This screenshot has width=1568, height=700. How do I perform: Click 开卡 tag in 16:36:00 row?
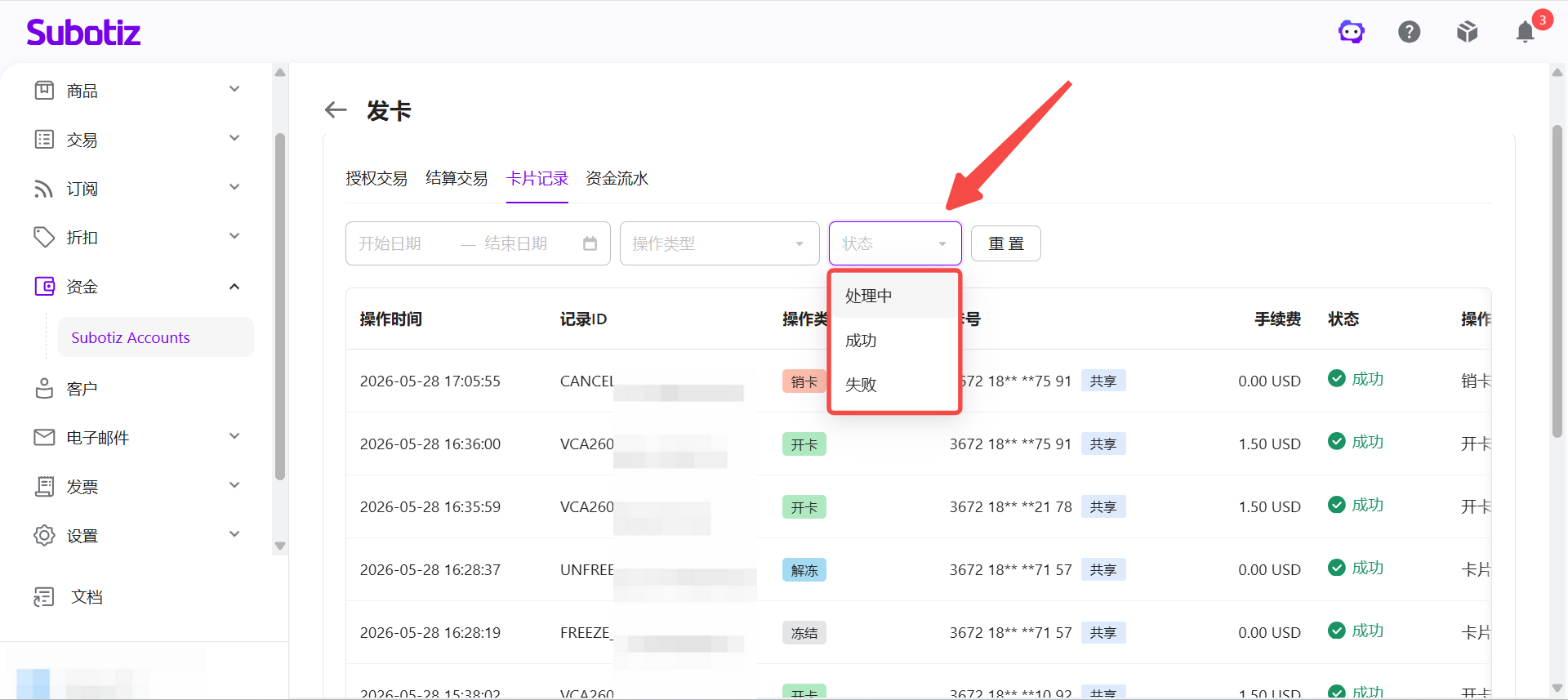[804, 444]
